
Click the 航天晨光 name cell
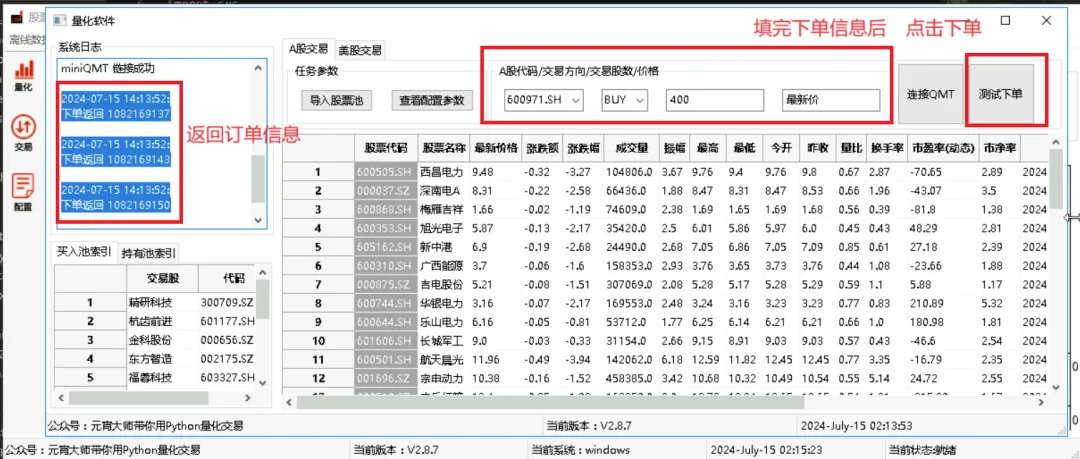coord(443,359)
